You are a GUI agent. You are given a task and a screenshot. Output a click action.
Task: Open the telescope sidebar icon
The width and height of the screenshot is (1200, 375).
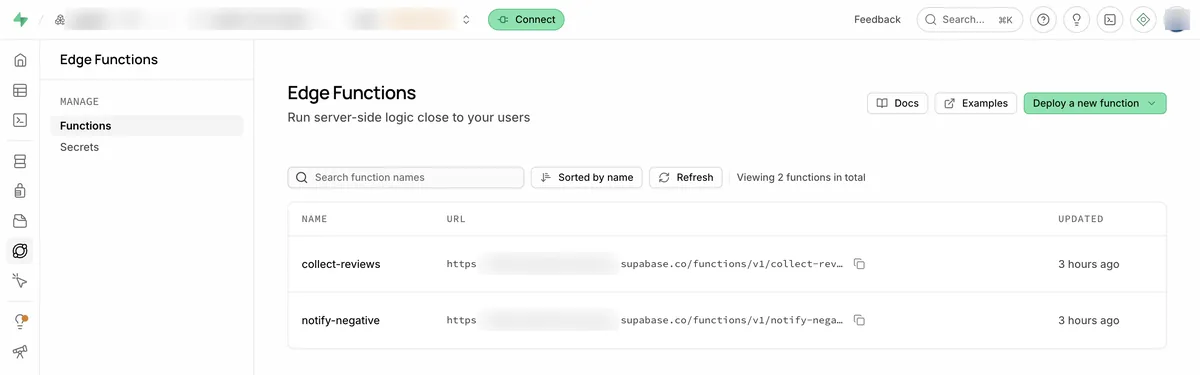[x=20, y=351]
